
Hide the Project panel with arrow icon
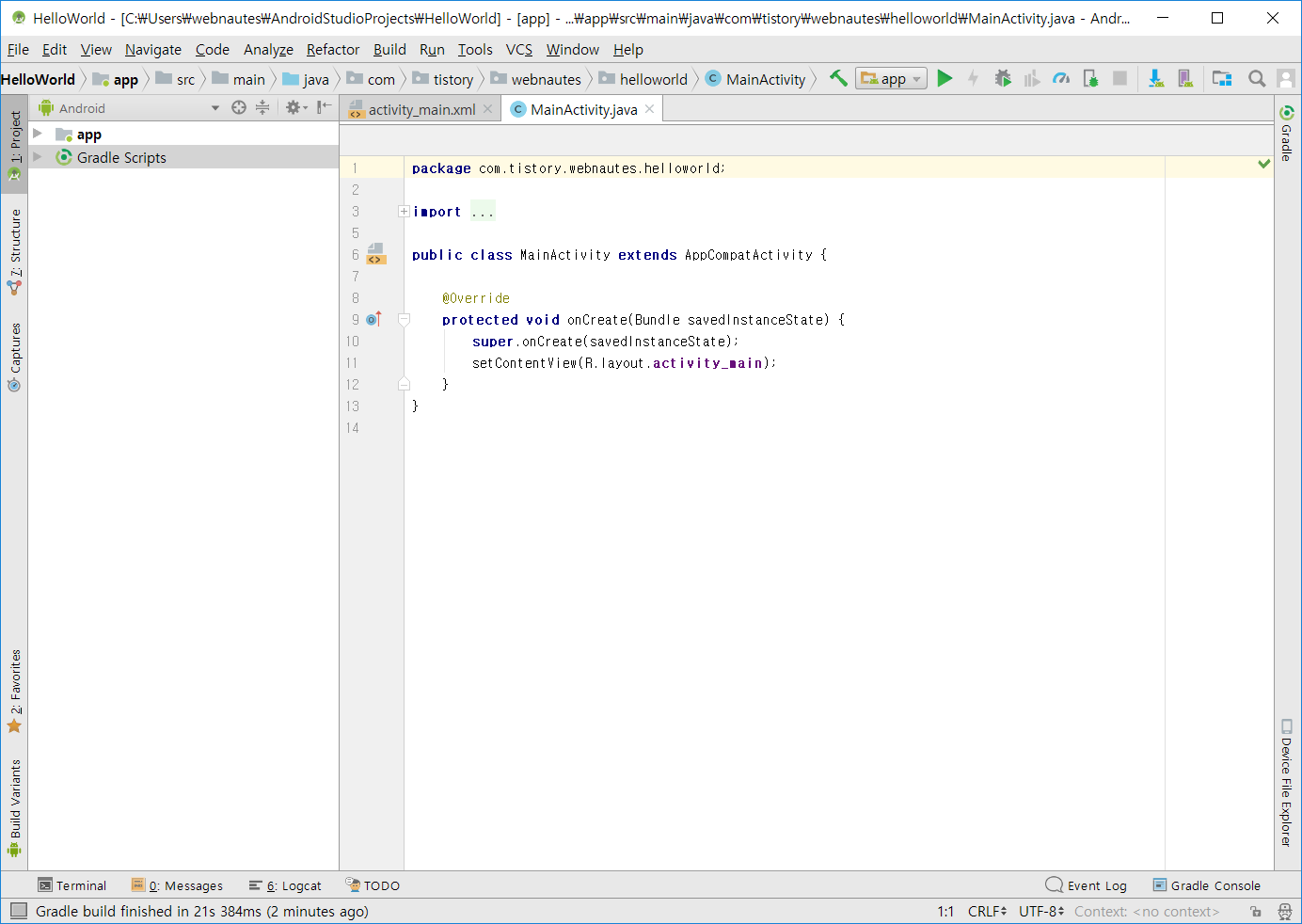click(x=324, y=107)
